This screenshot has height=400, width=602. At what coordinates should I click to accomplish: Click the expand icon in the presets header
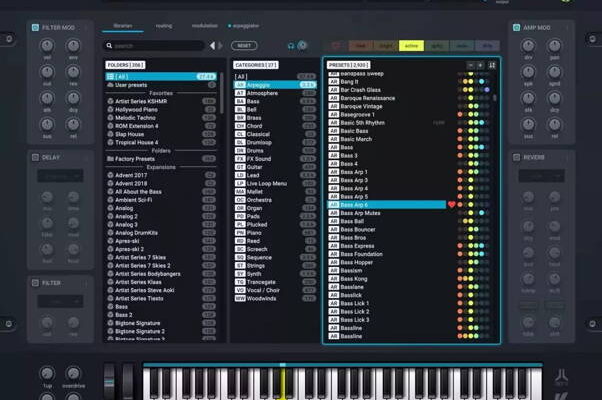[491, 65]
